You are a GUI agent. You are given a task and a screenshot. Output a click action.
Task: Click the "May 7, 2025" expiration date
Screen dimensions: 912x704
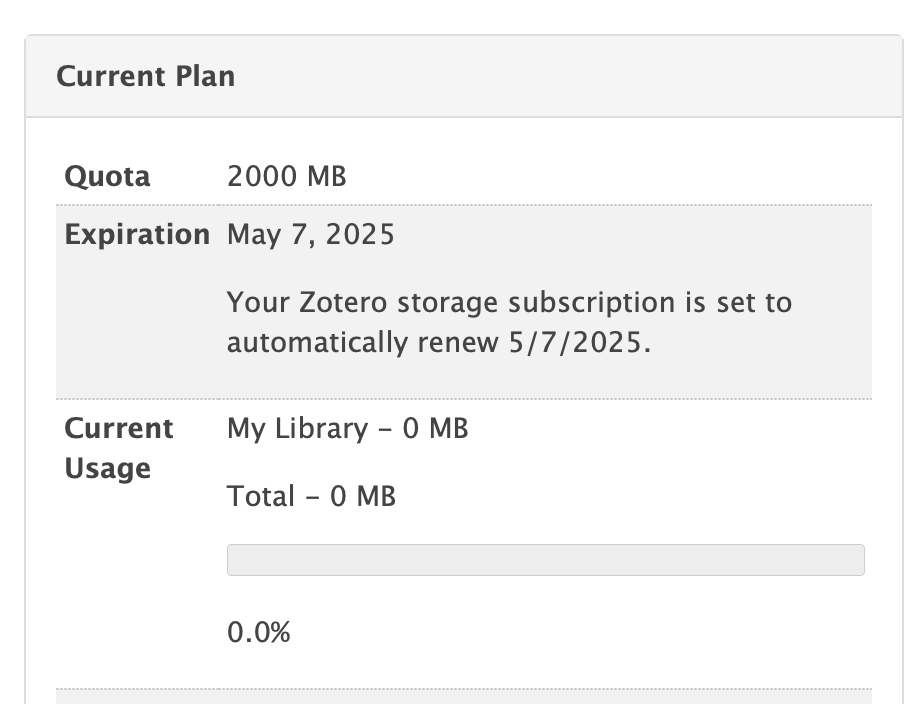[311, 235]
